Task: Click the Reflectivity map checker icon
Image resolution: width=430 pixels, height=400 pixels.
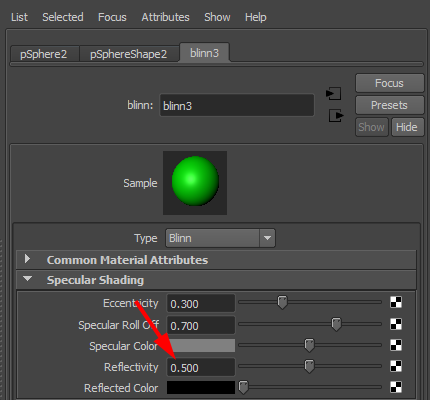Action: pos(396,366)
